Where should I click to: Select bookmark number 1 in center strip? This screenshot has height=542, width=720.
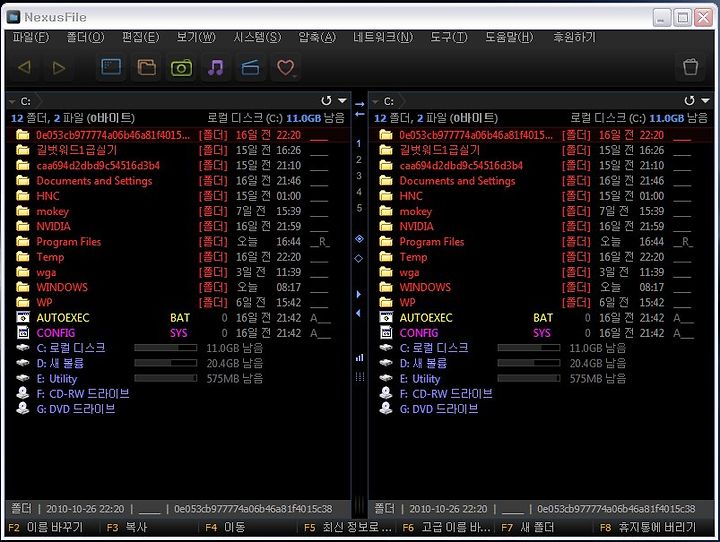click(359, 143)
